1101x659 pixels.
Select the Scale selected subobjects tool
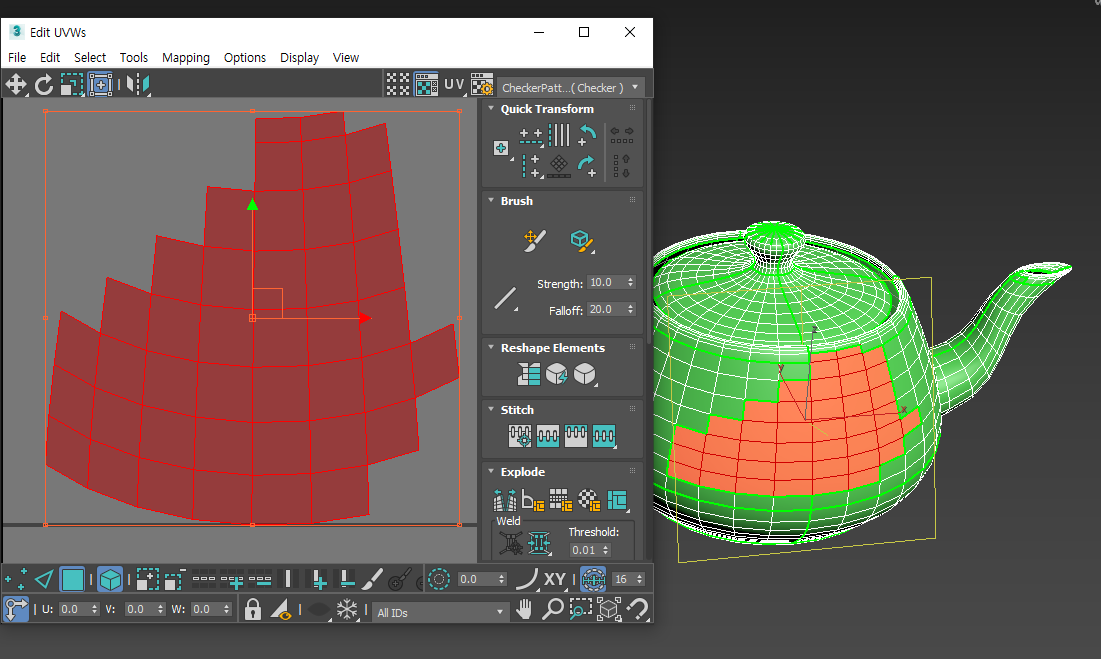pyautogui.click(x=72, y=85)
